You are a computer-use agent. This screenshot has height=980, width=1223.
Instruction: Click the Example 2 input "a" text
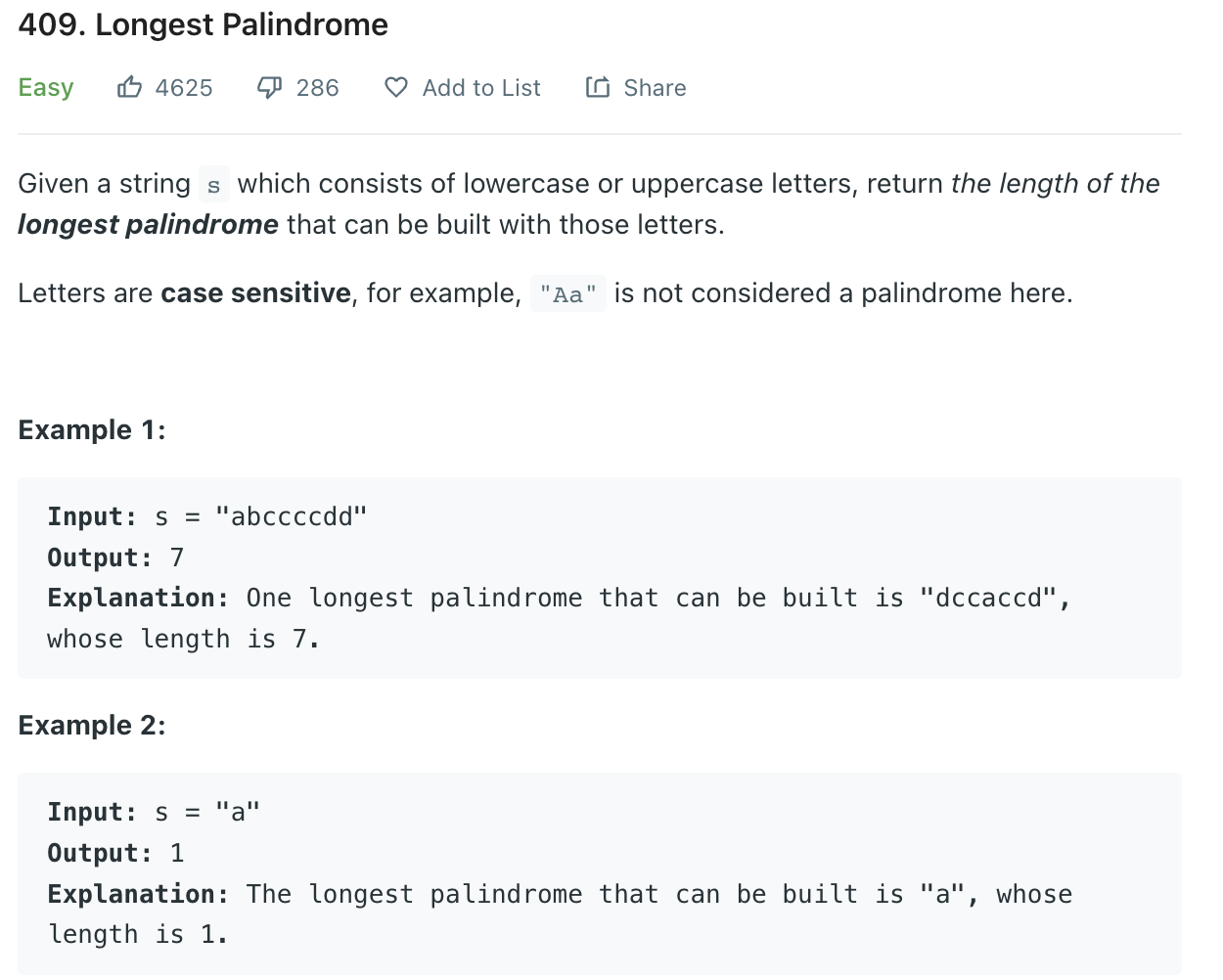238,812
